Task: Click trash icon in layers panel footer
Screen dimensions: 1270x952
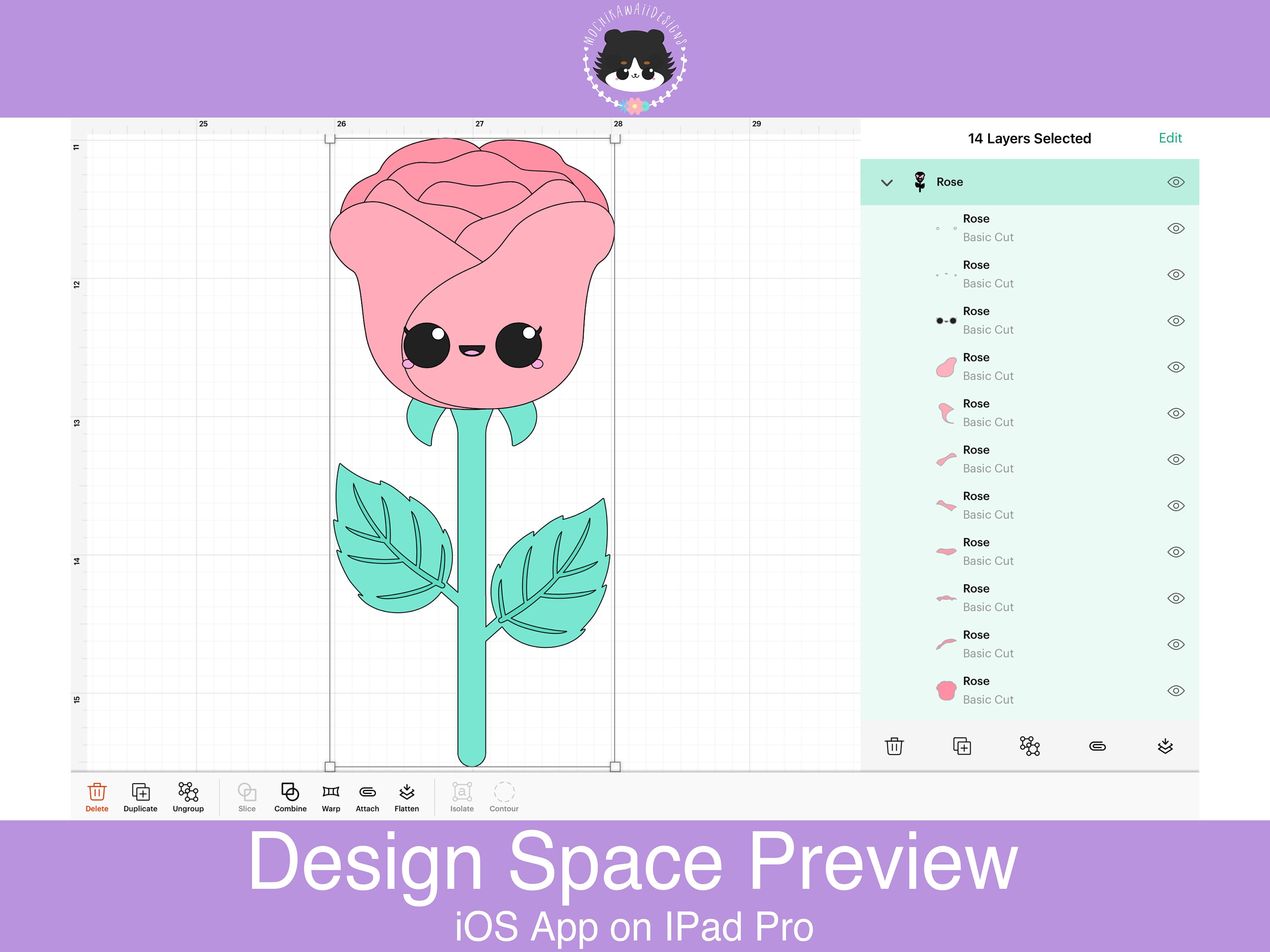Action: 895,746
